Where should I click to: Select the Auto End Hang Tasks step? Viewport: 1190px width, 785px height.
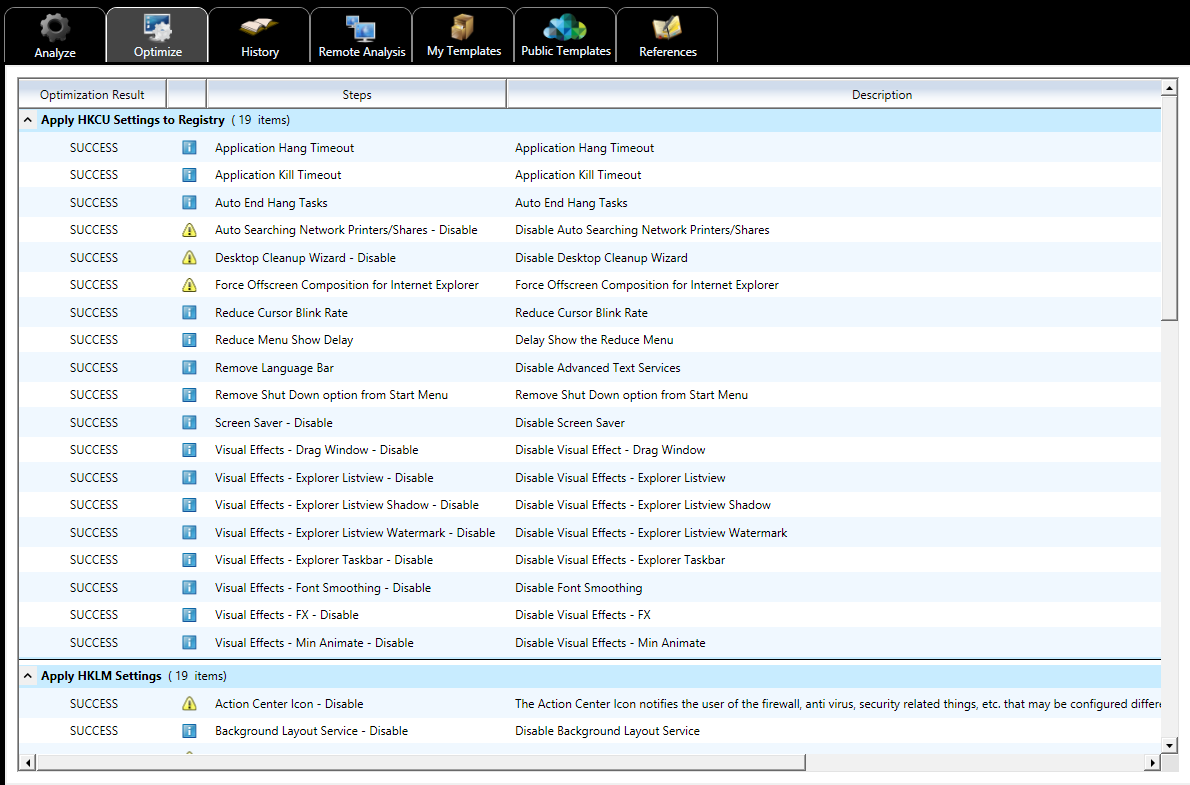point(271,203)
